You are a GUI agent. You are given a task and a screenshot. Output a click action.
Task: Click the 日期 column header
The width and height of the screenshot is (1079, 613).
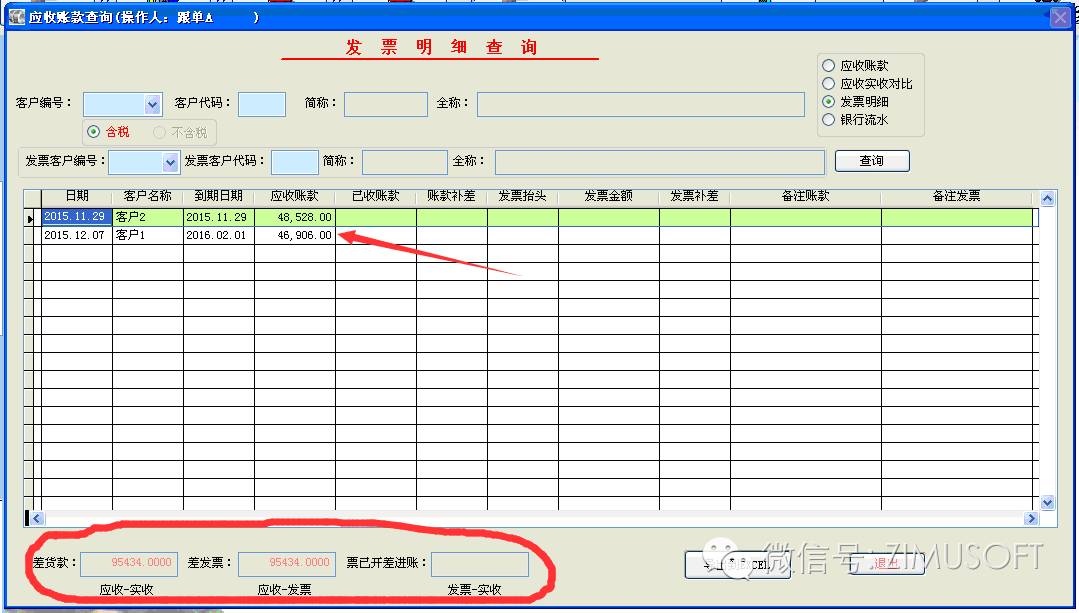pyautogui.click(x=77, y=196)
